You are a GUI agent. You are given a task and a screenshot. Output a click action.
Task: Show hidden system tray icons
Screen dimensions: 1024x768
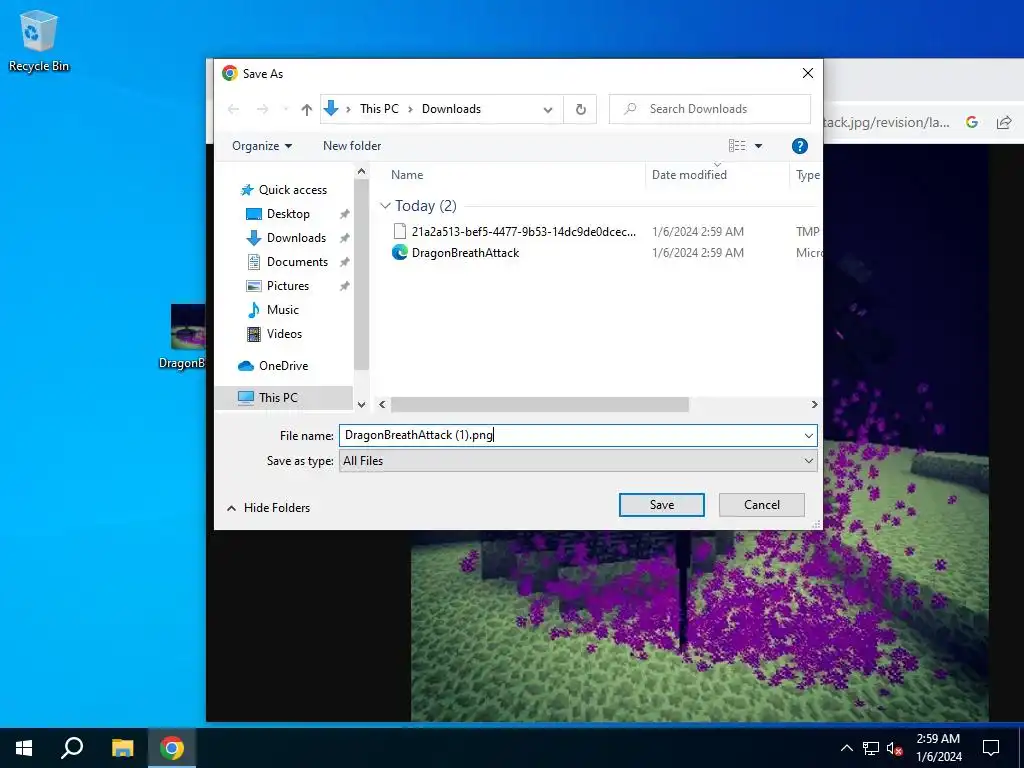[x=846, y=748]
